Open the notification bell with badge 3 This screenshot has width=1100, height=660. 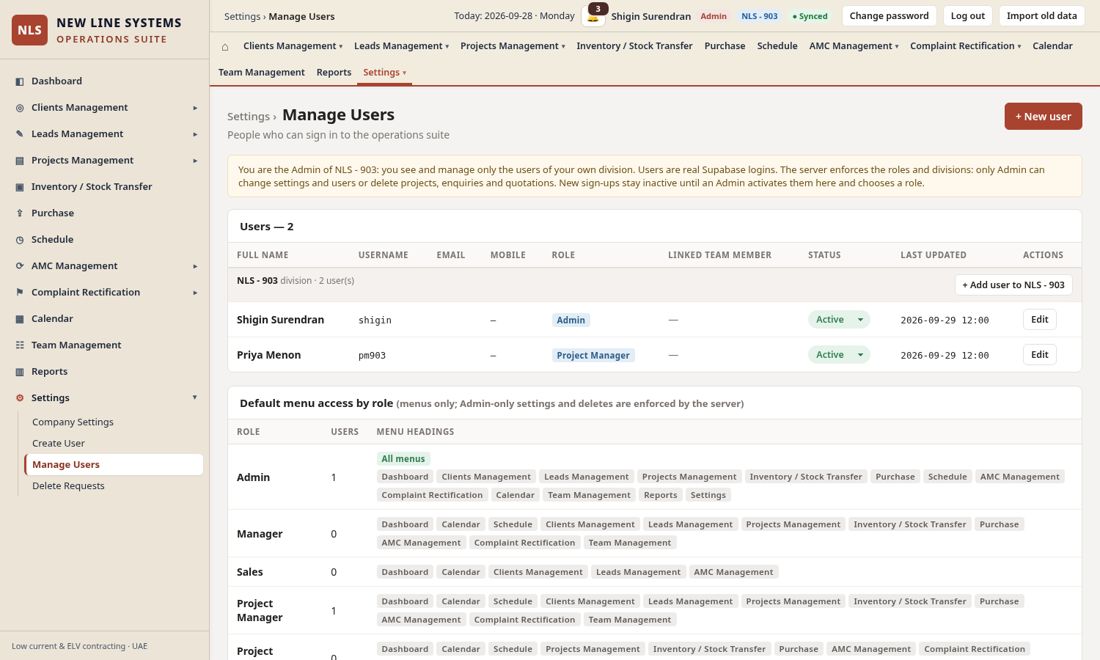(x=593, y=15)
